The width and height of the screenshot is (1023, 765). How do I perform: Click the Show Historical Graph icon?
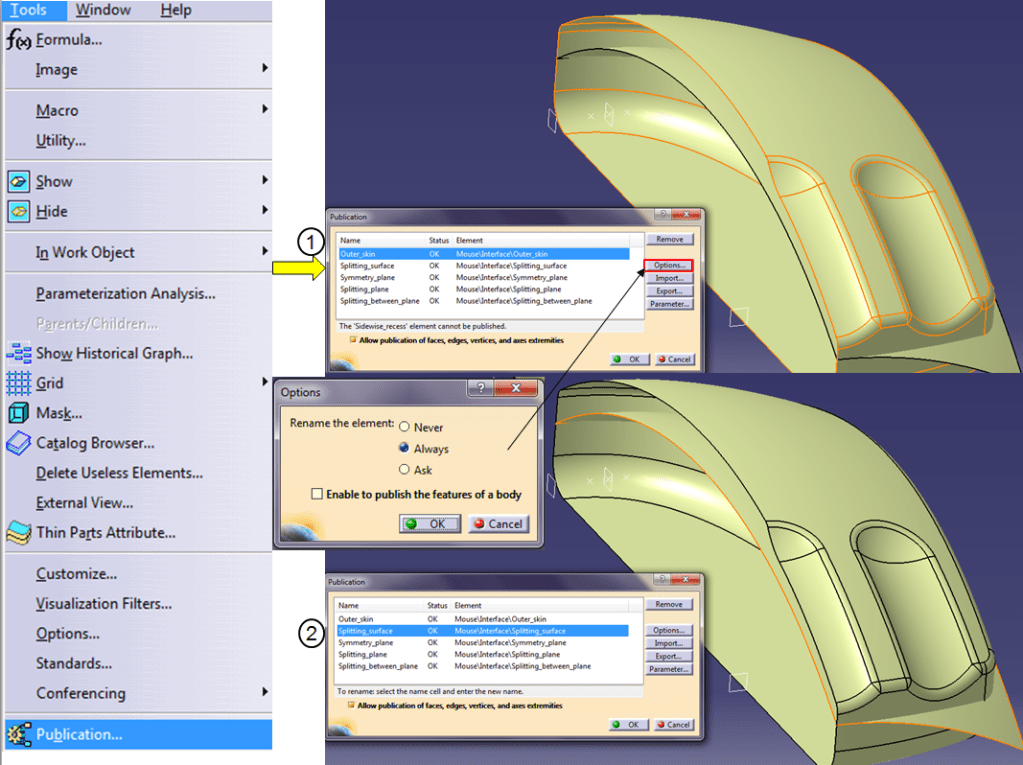pyautogui.click(x=19, y=353)
